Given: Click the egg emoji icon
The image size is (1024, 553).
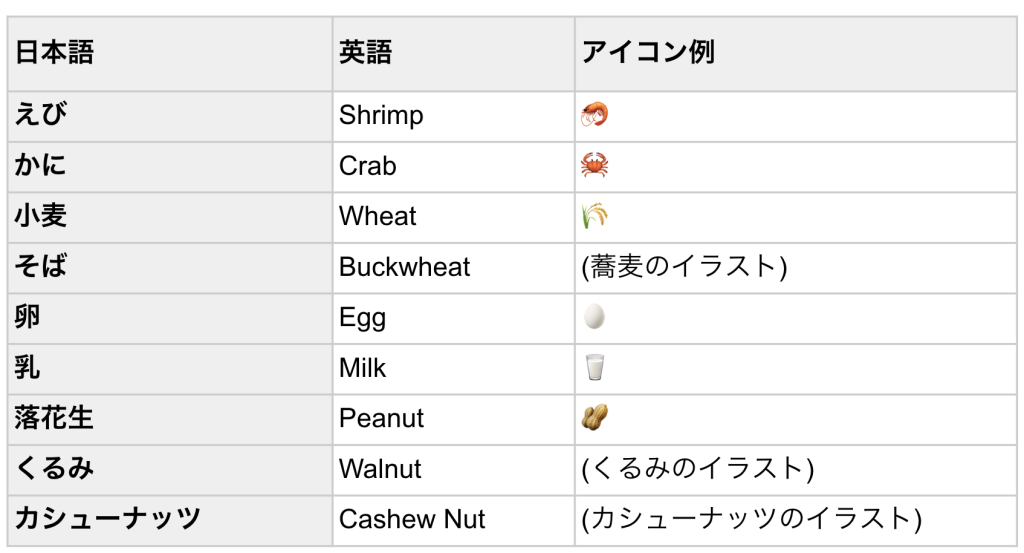Looking at the screenshot, I should 595,317.
